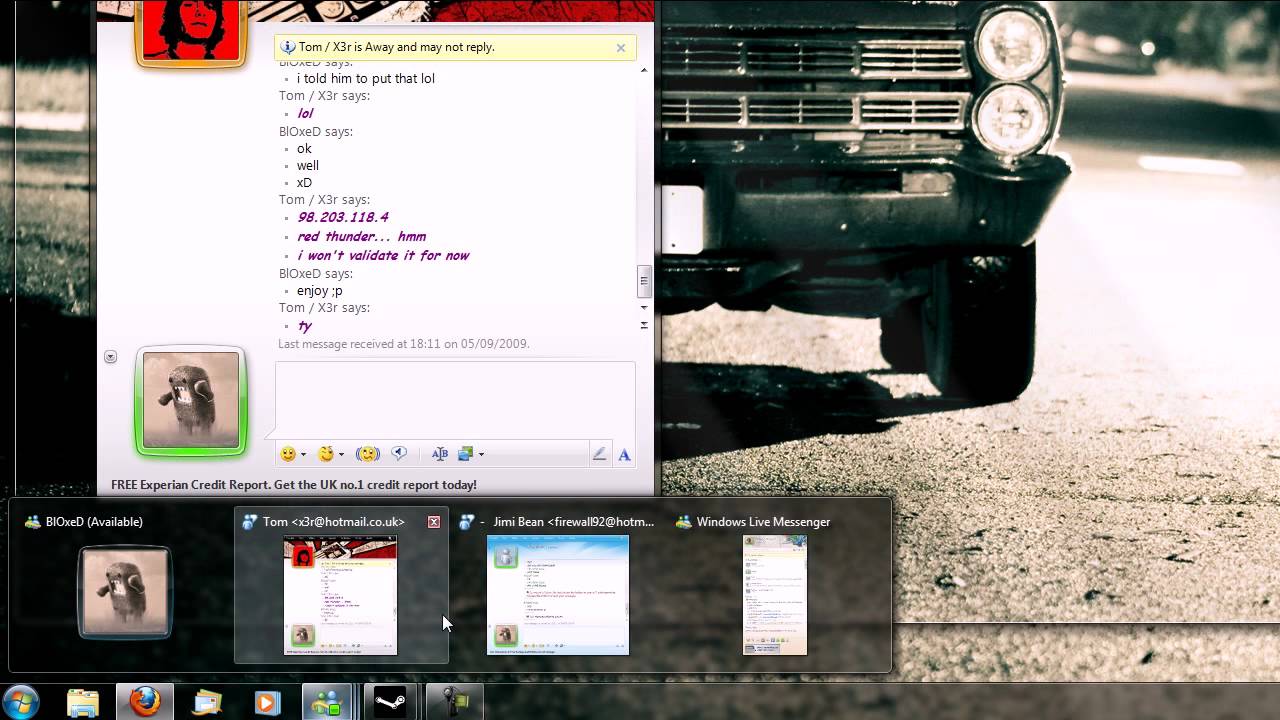Close the Tom conversation preview with the red X
This screenshot has height=720, width=1280.
[x=434, y=522]
